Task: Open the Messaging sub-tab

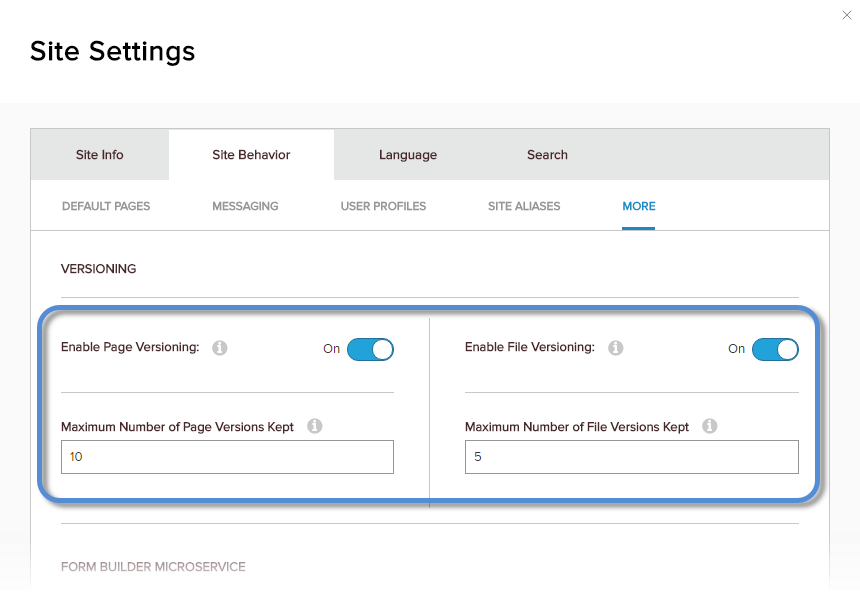Action: click(x=245, y=206)
